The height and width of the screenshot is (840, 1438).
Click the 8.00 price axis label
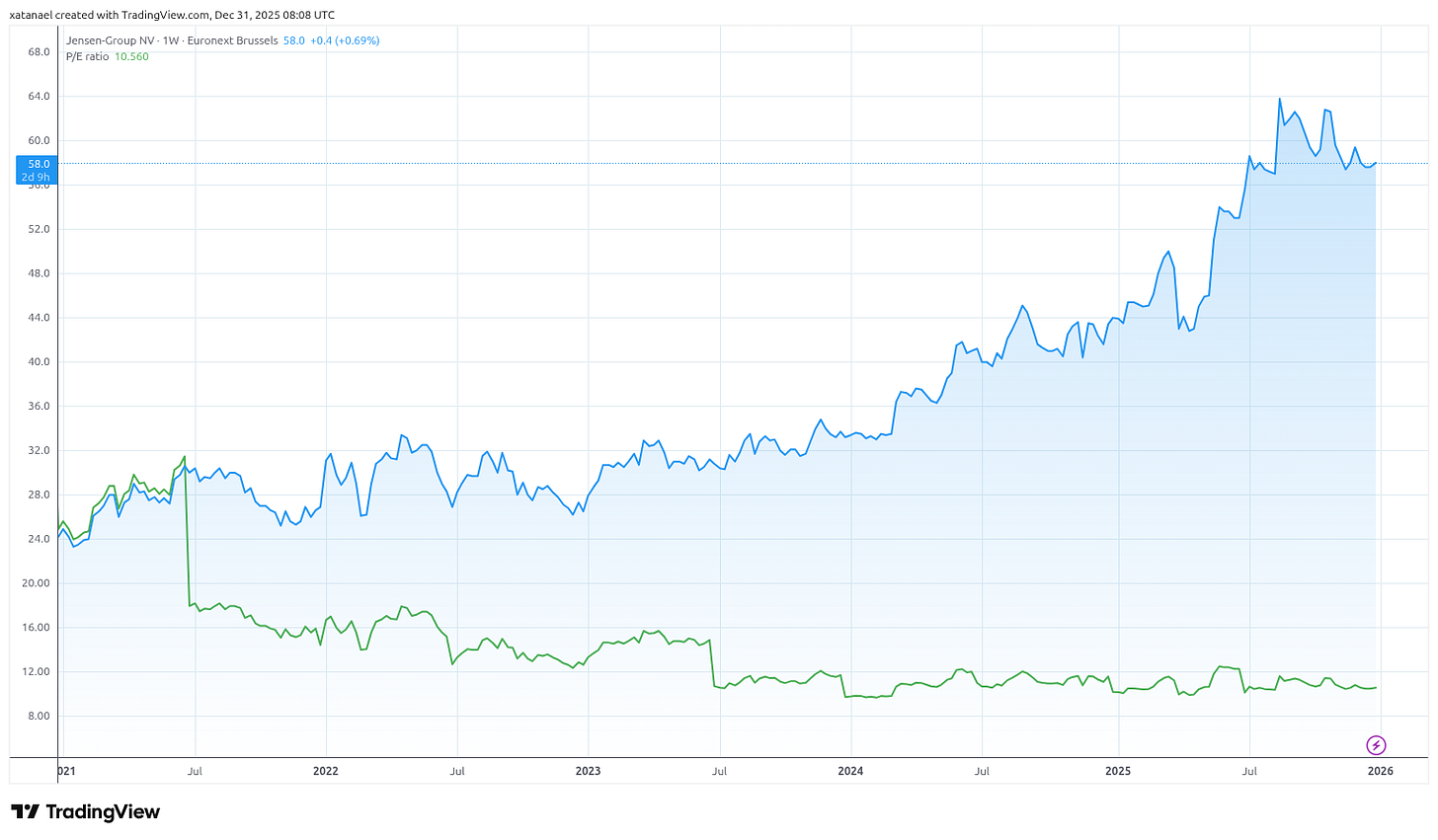click(39, 717)
